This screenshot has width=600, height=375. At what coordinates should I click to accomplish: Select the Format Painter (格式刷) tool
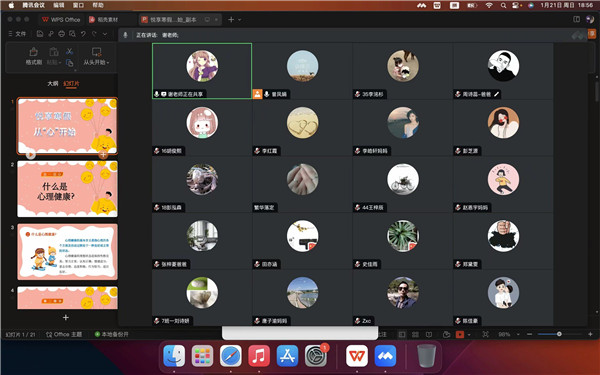tap(34, 56)
